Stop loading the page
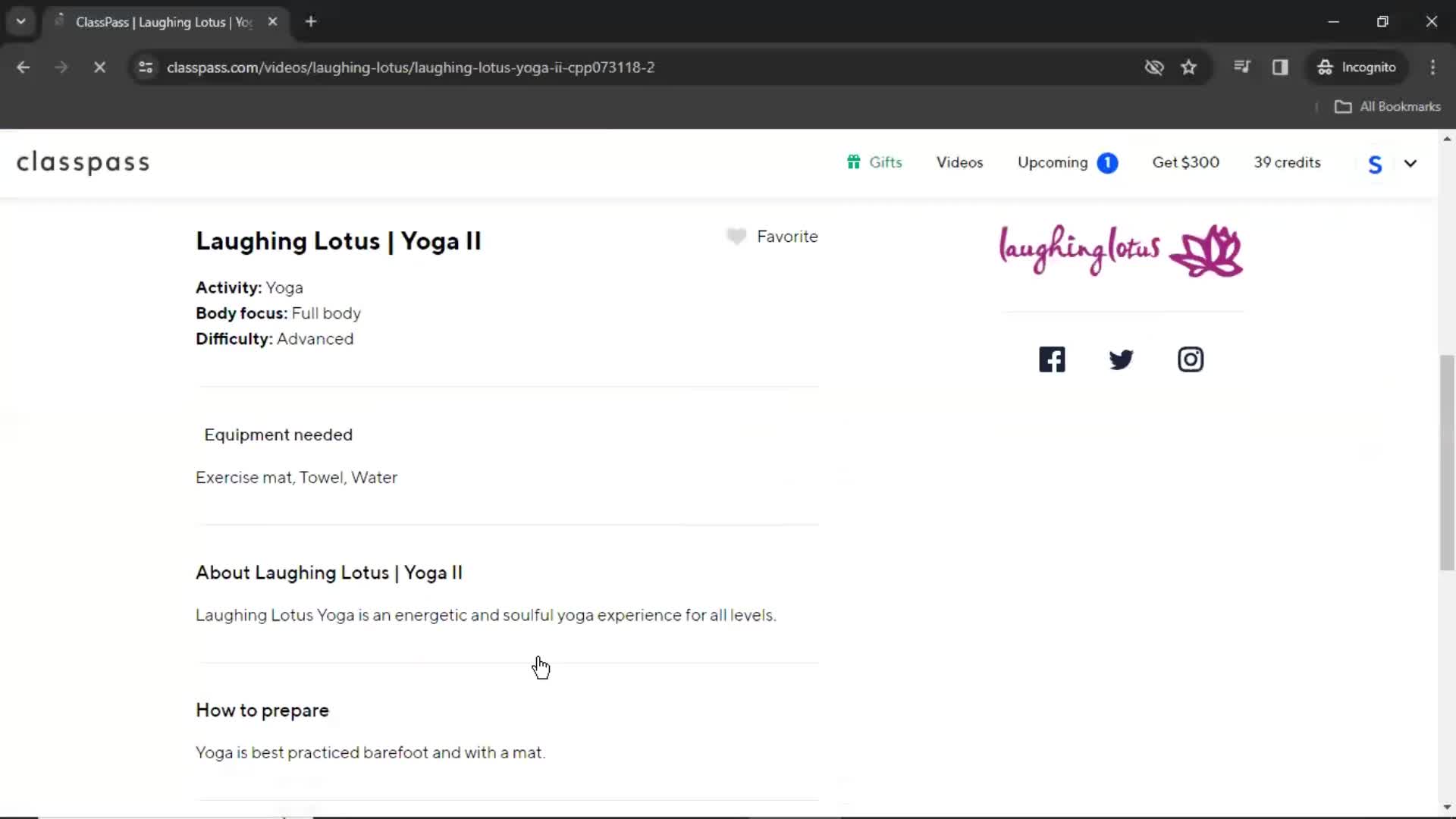1456x819 pixels. click(x=99, y=67)
